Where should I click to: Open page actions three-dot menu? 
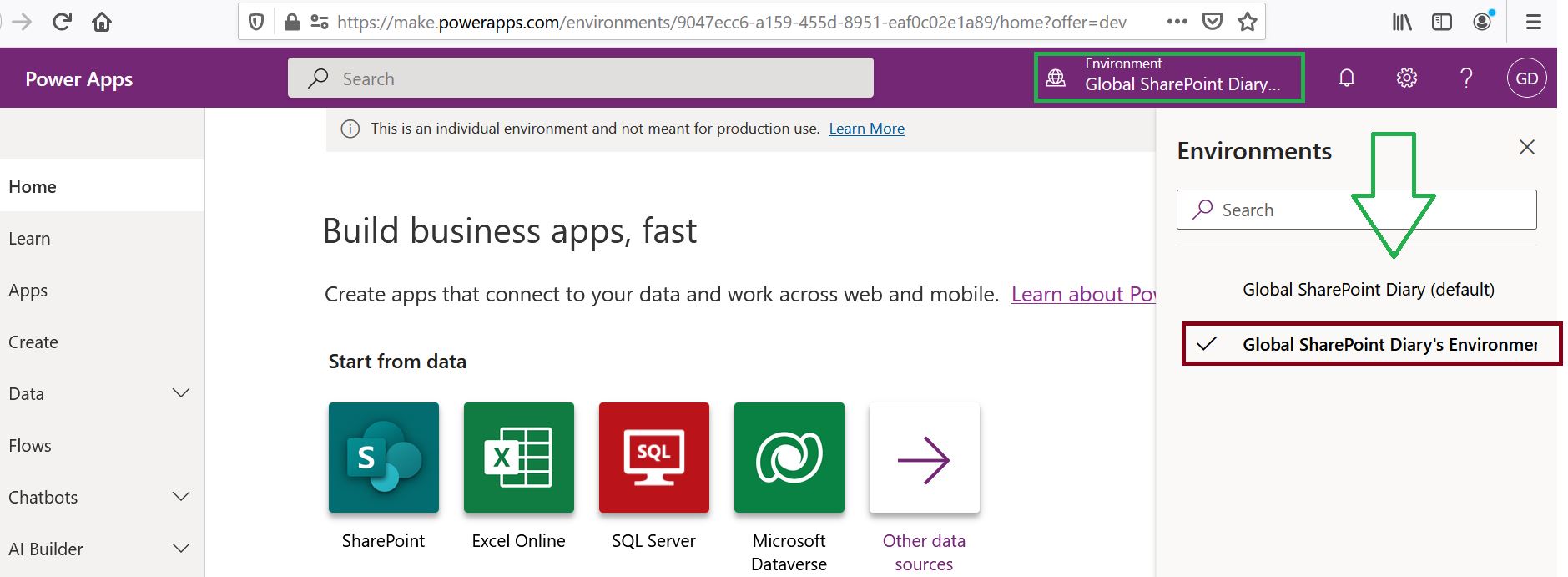(1177, 22)
